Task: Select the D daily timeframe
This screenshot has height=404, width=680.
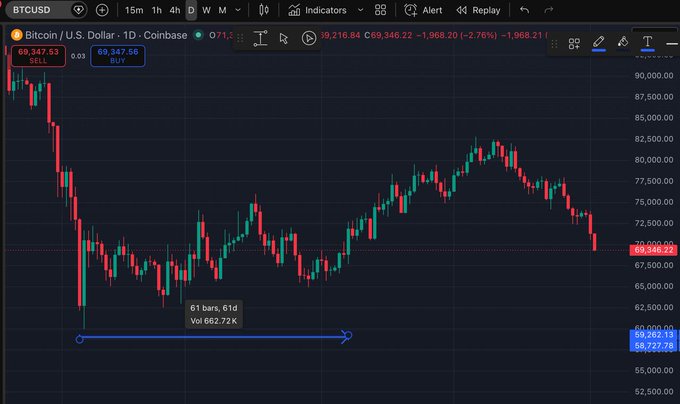Action: coord(191,10)
